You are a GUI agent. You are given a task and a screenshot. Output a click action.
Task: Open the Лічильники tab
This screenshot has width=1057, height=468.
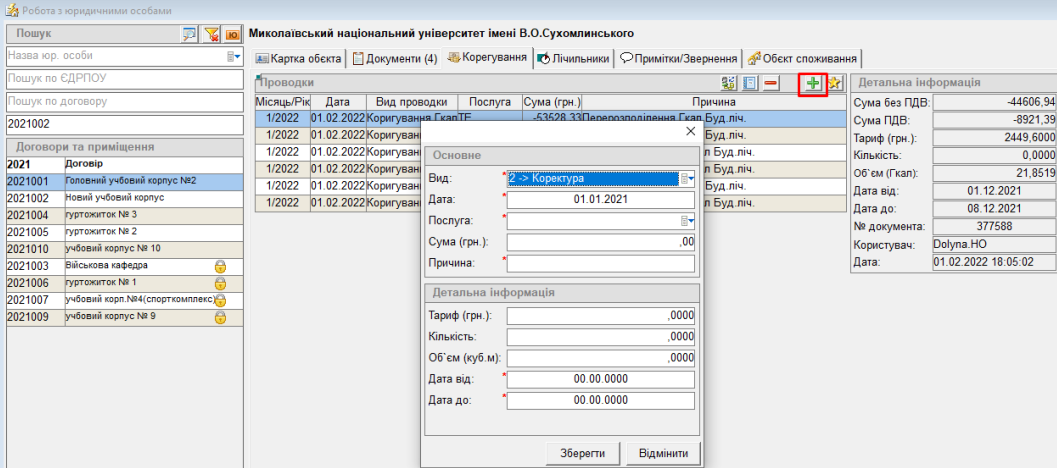click(574, 58)
